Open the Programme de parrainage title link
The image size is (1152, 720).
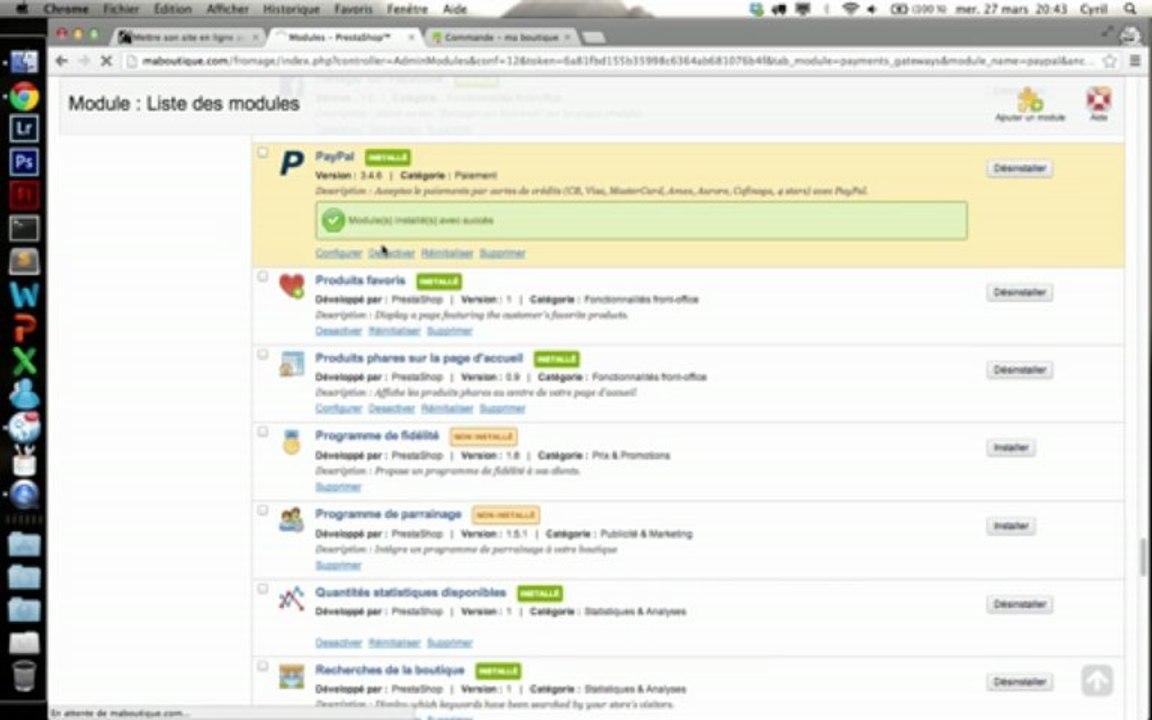point(388,514)
